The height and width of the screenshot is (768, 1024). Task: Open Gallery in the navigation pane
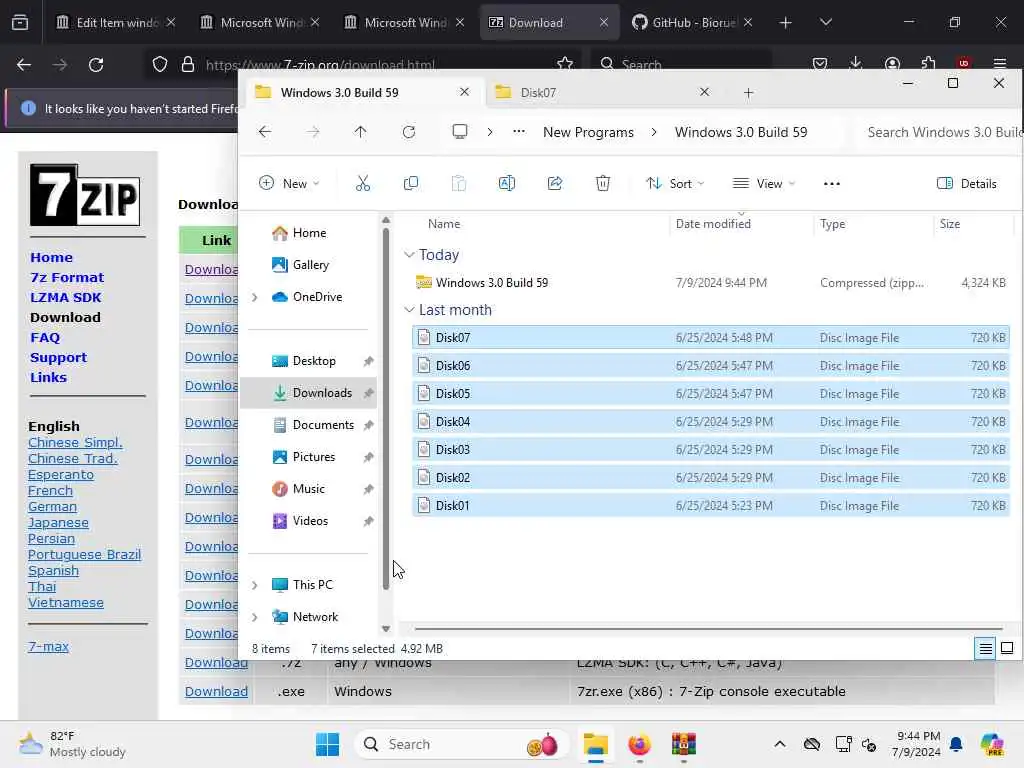pyautogui.click(x=308, y=264)
